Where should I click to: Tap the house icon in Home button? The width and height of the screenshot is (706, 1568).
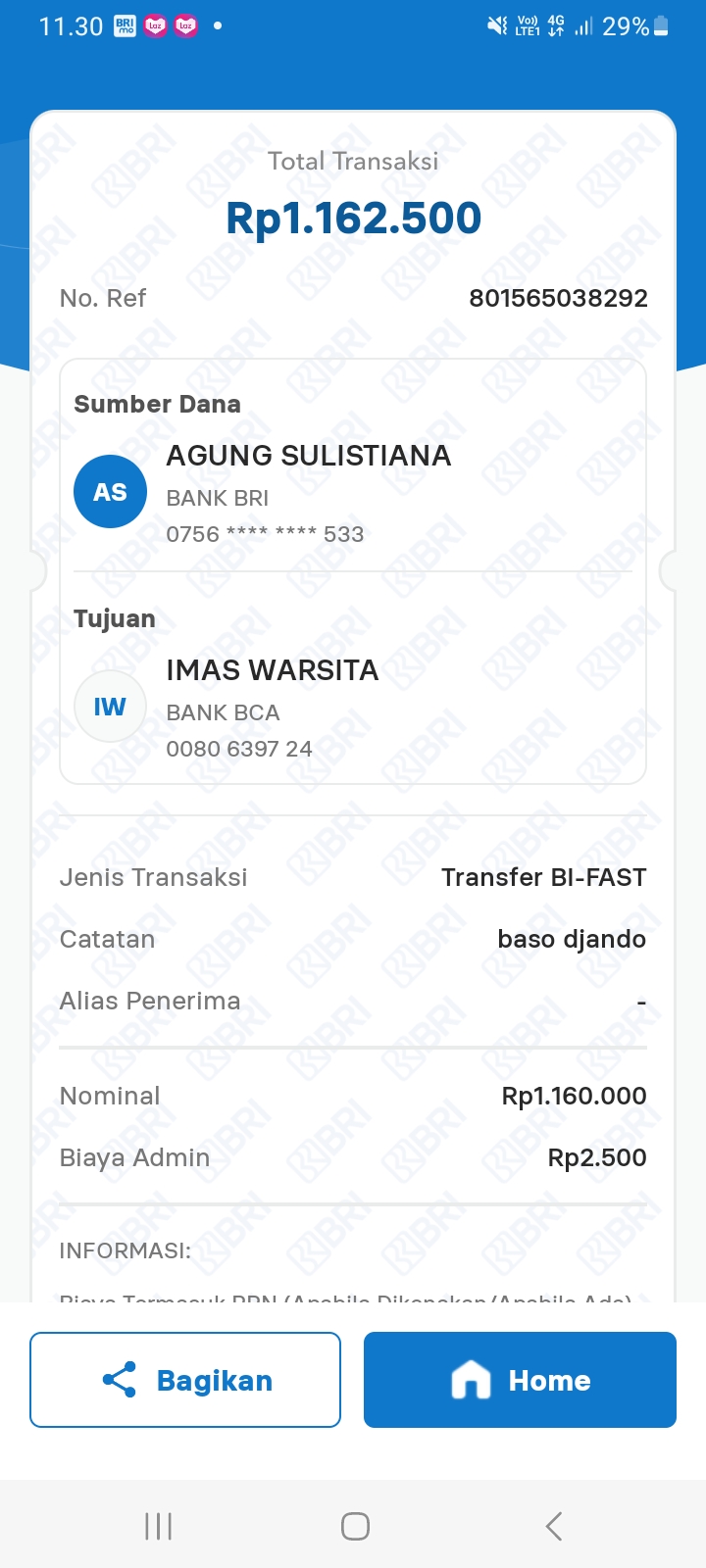pyautogui.click(x=471, y=1380)
